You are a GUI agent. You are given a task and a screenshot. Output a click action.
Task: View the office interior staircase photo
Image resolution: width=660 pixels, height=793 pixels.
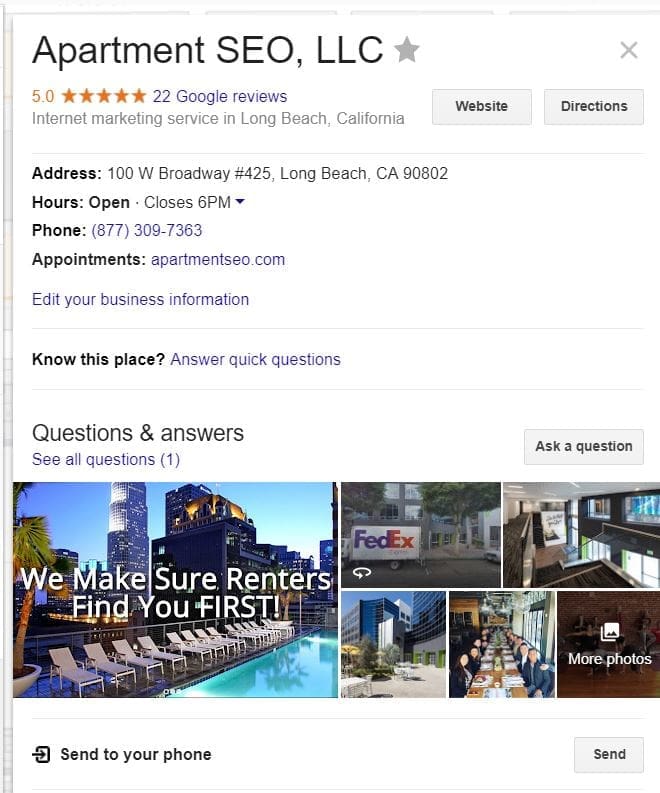click(582, 535)
